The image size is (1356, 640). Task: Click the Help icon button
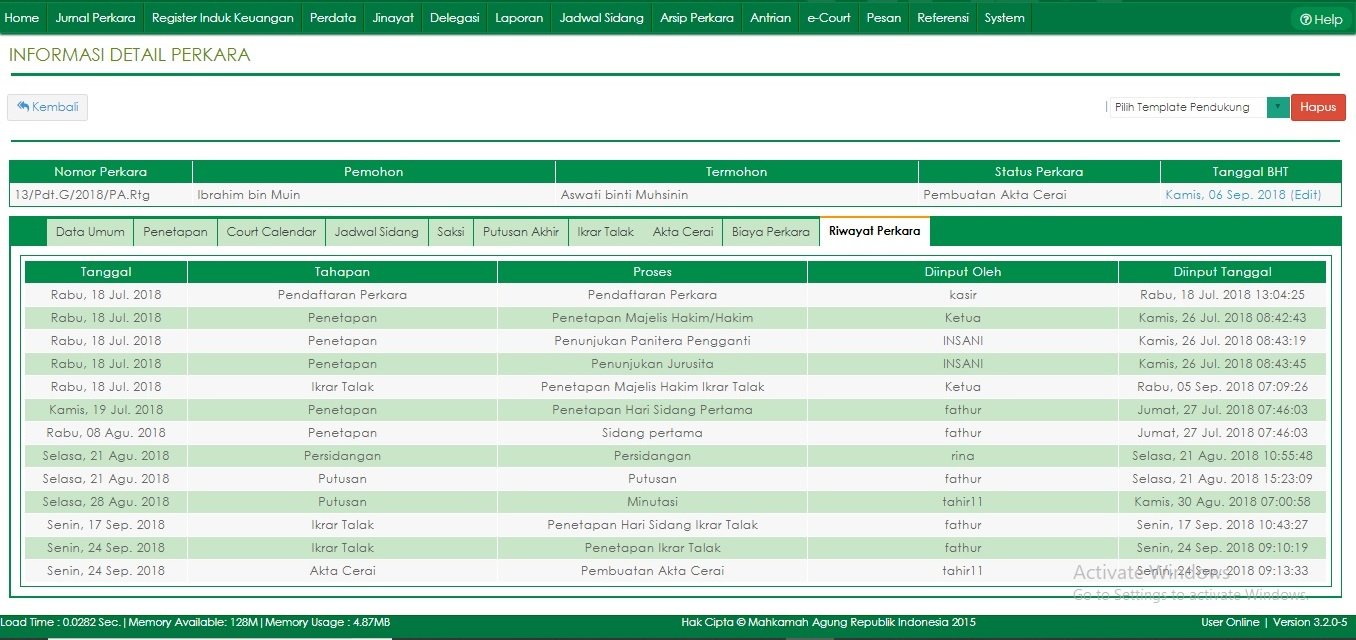1320,19
